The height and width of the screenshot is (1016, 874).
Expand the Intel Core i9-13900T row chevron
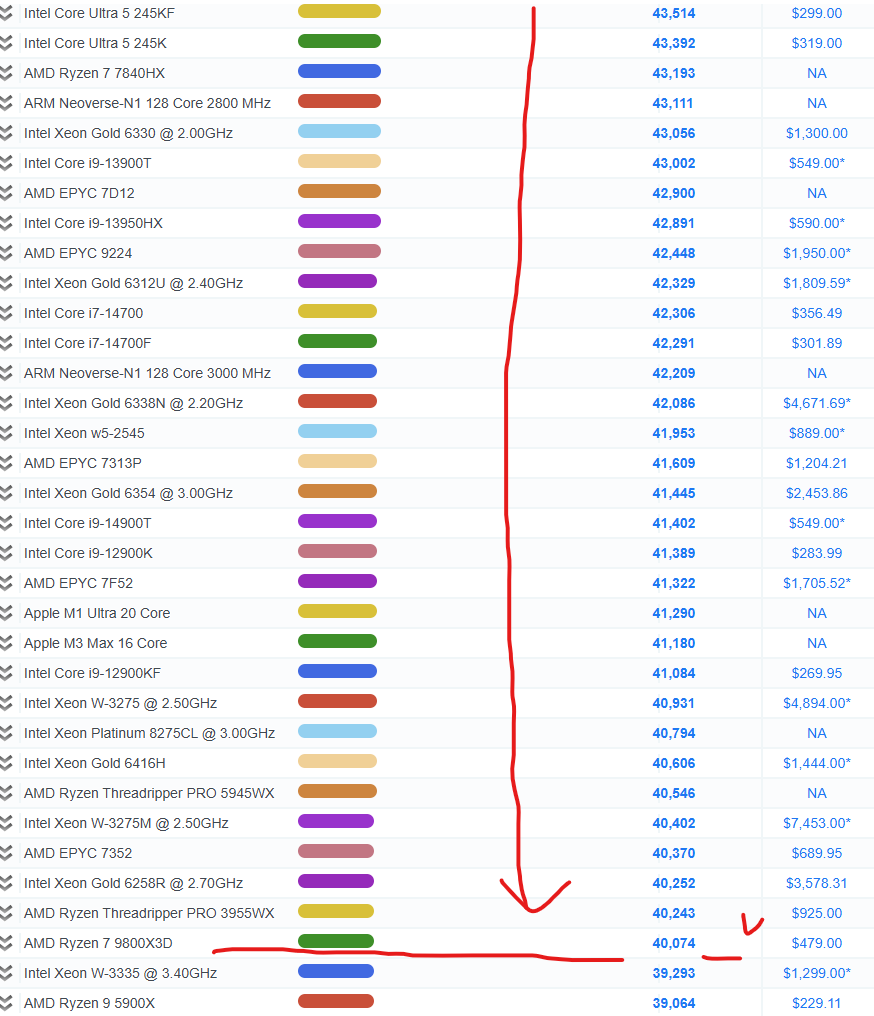pos(6,163)
